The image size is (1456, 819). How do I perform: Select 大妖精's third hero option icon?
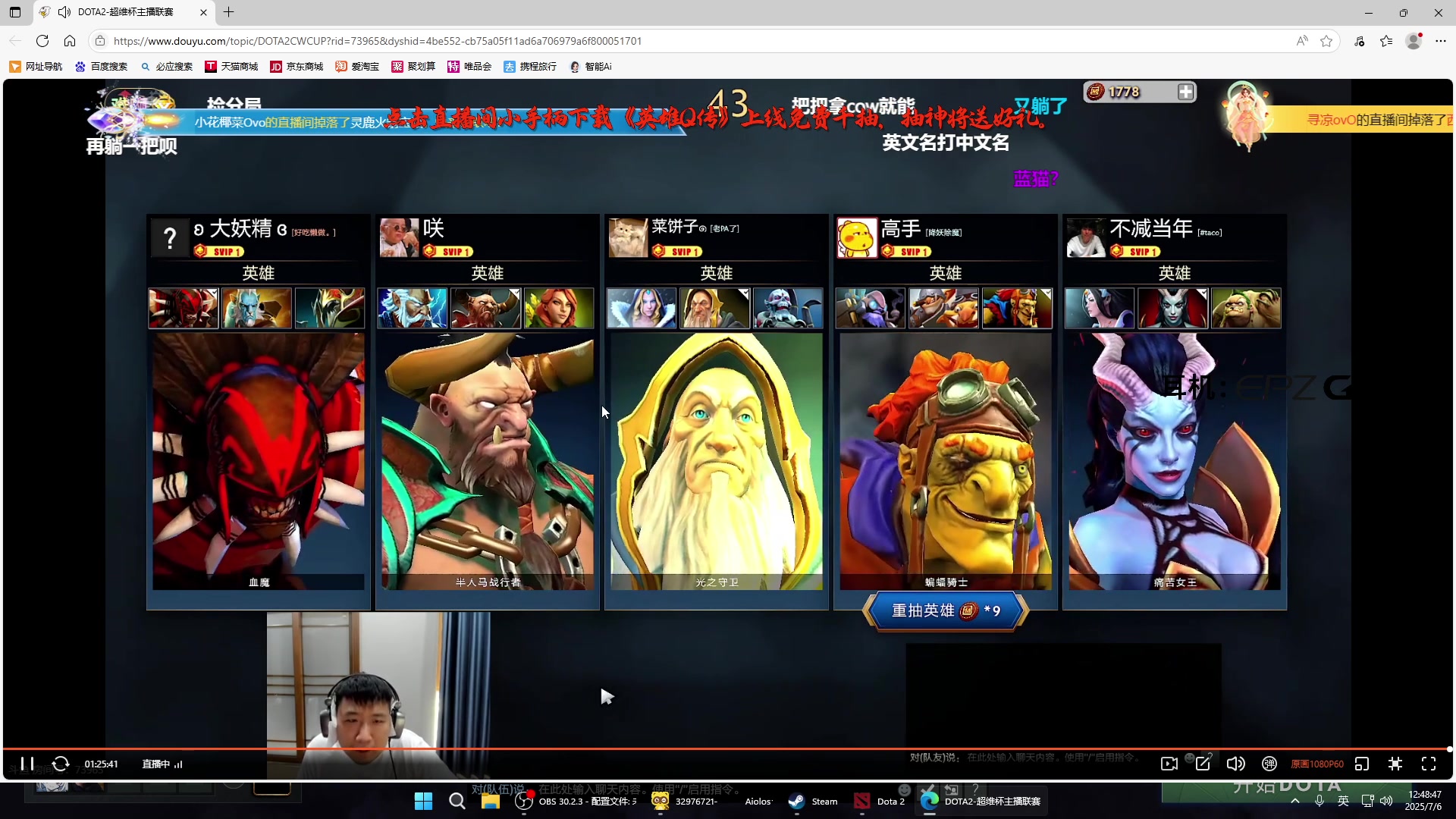coord(330,308)
